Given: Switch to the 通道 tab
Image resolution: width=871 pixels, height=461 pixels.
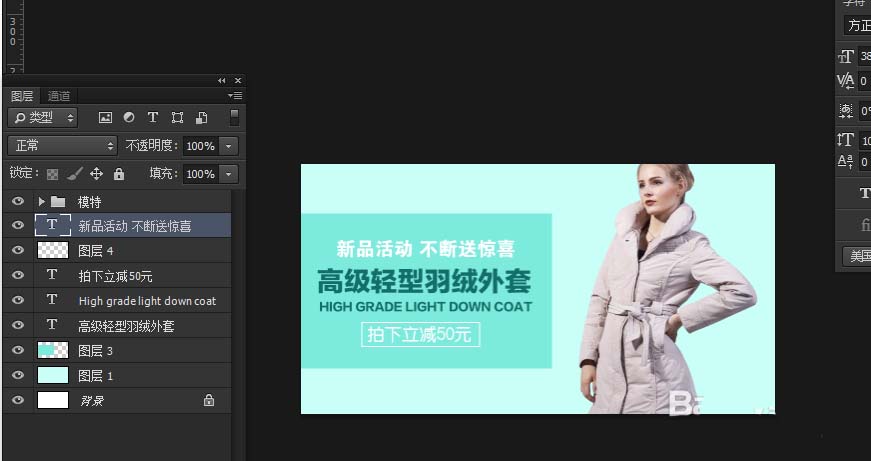Looking at the screenshot, I should click(59, 96).
